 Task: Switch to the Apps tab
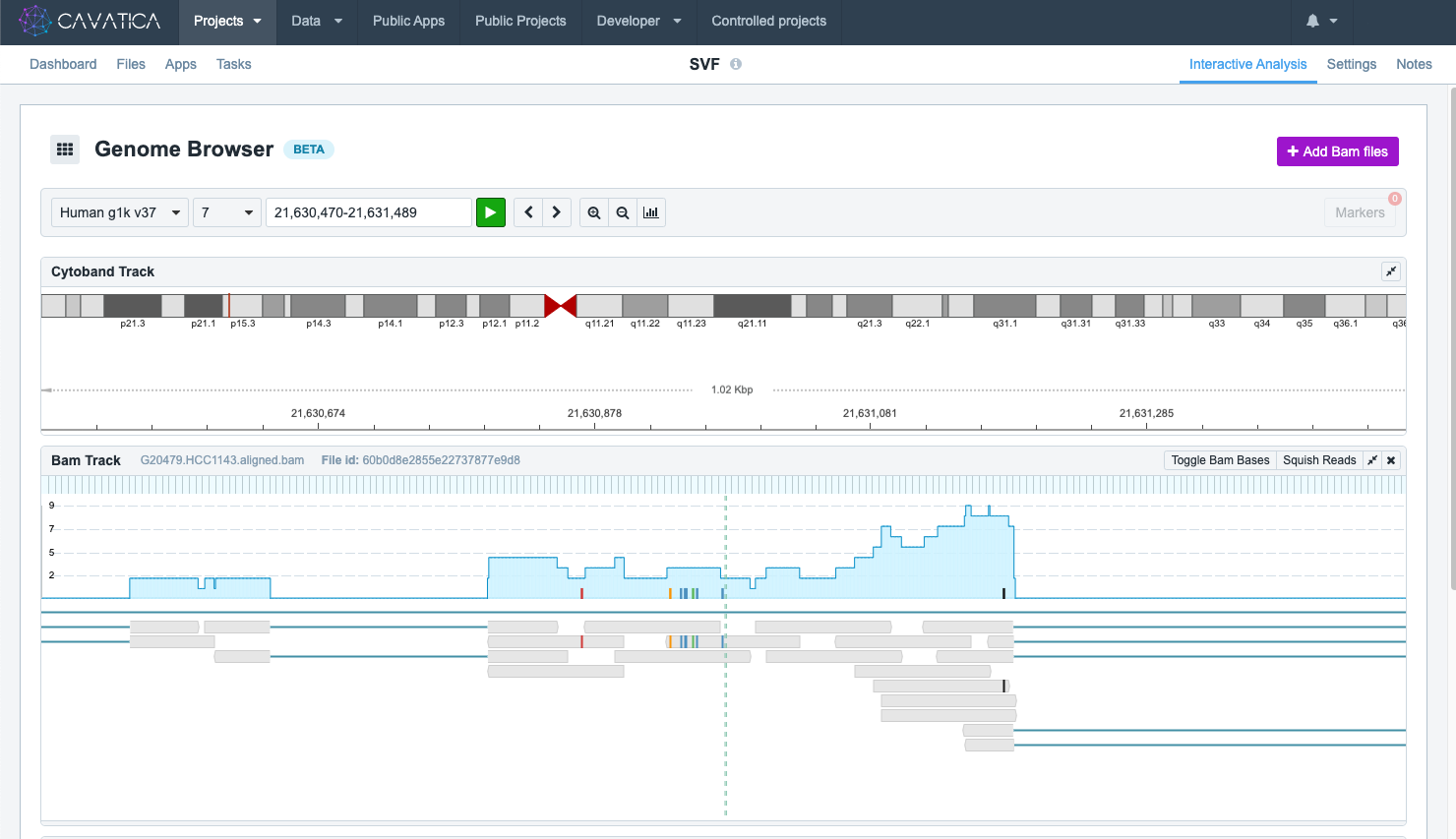pyautogui.click(x=181, y=64)
